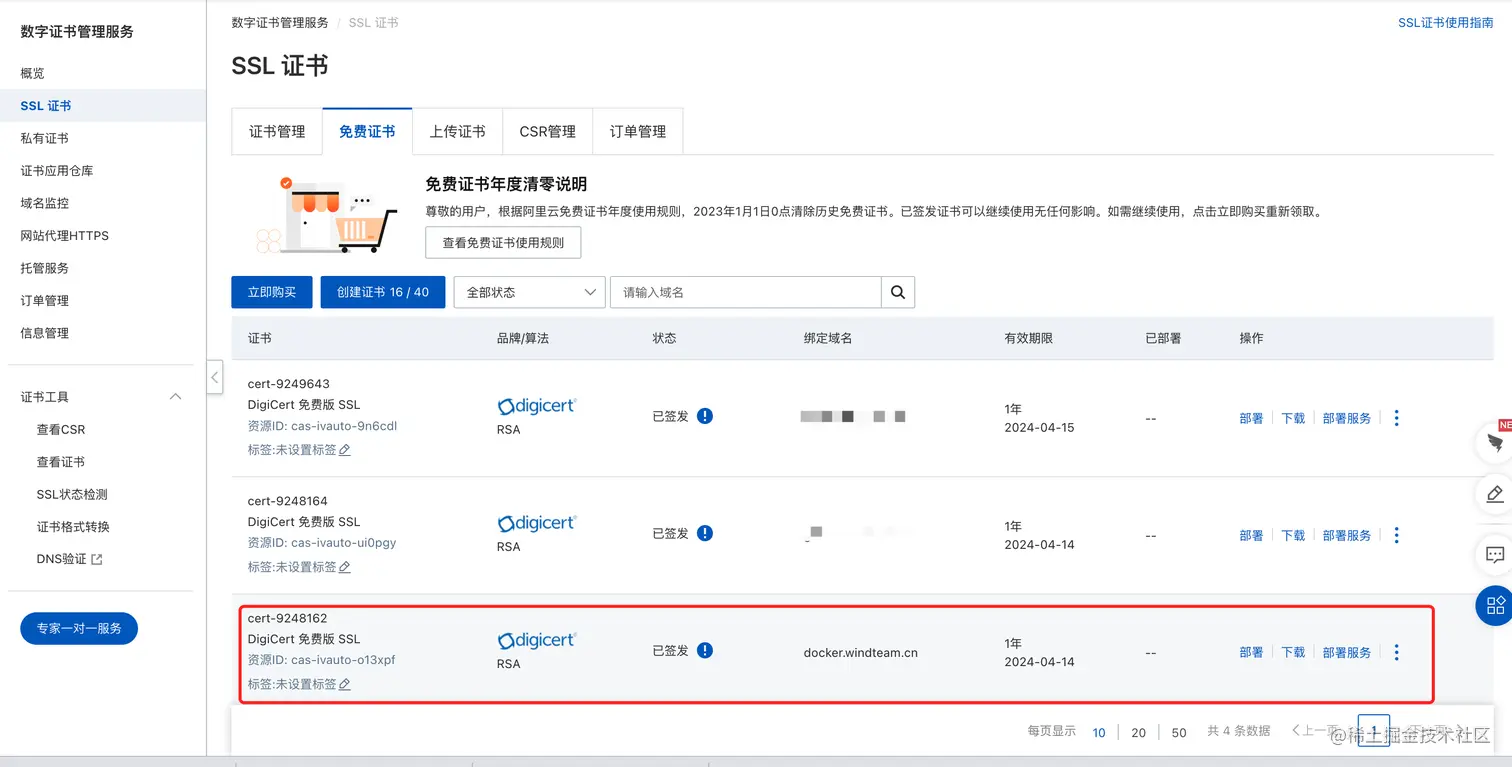Click 部署服务 for cert-9248164
This screenshot has height=767, width=1512.
[x=1347, y=535]
